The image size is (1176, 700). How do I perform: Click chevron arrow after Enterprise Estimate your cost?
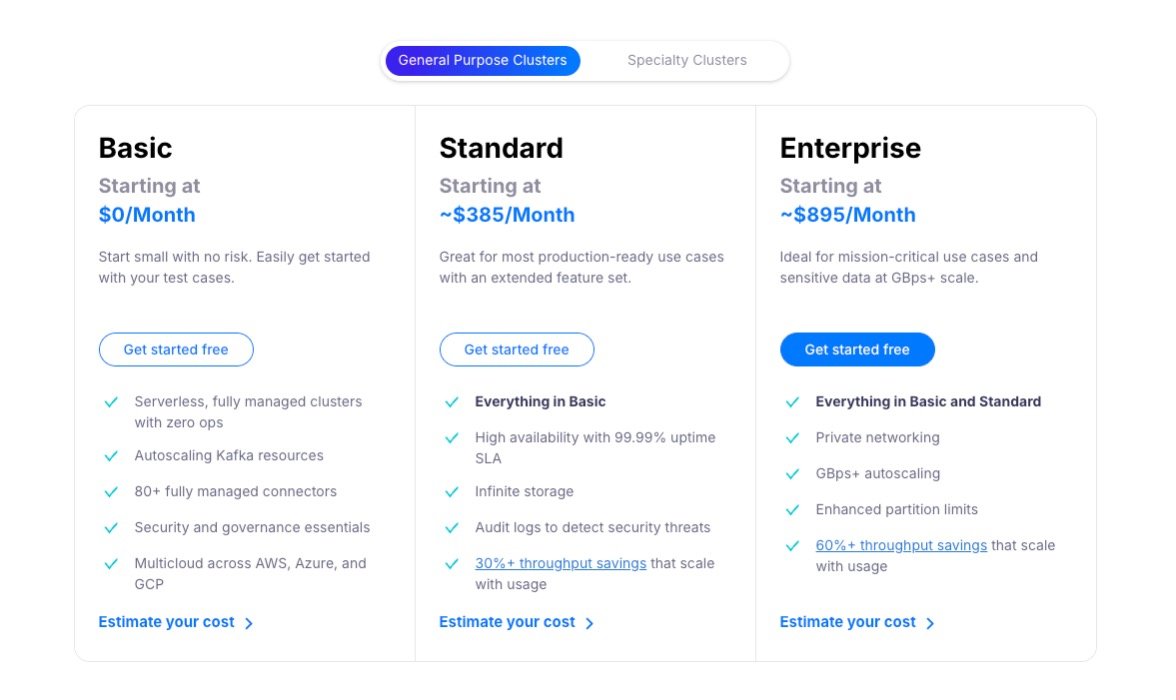[930, 623]
